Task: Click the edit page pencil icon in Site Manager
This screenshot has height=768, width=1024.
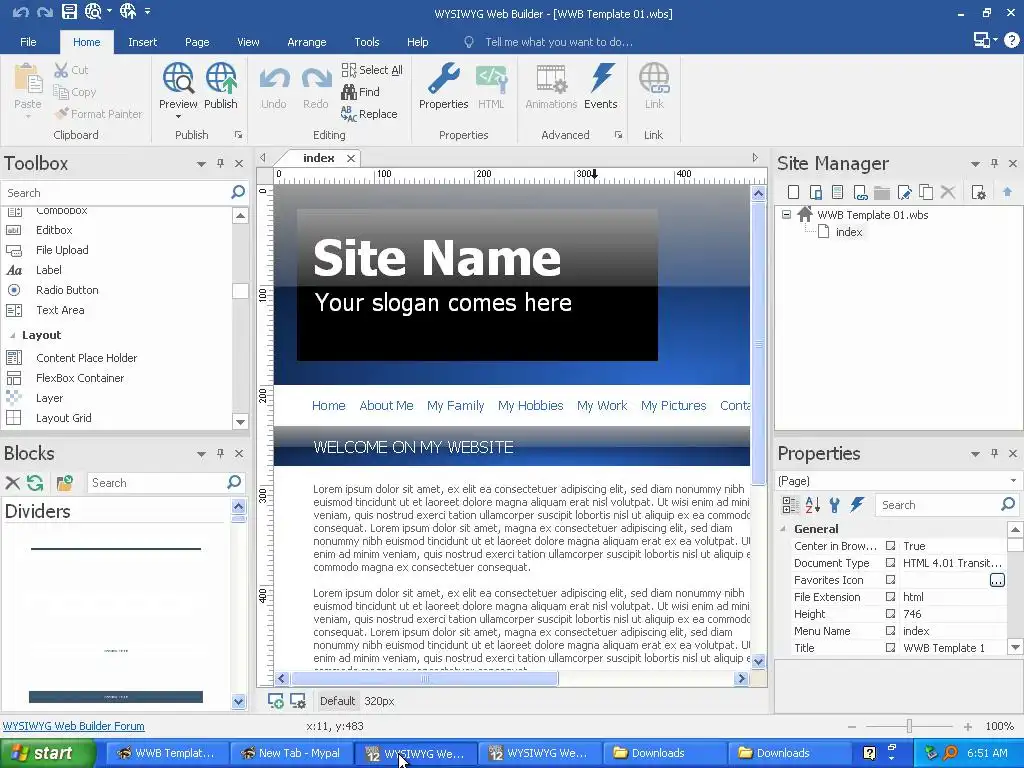Action: point(904,192)
